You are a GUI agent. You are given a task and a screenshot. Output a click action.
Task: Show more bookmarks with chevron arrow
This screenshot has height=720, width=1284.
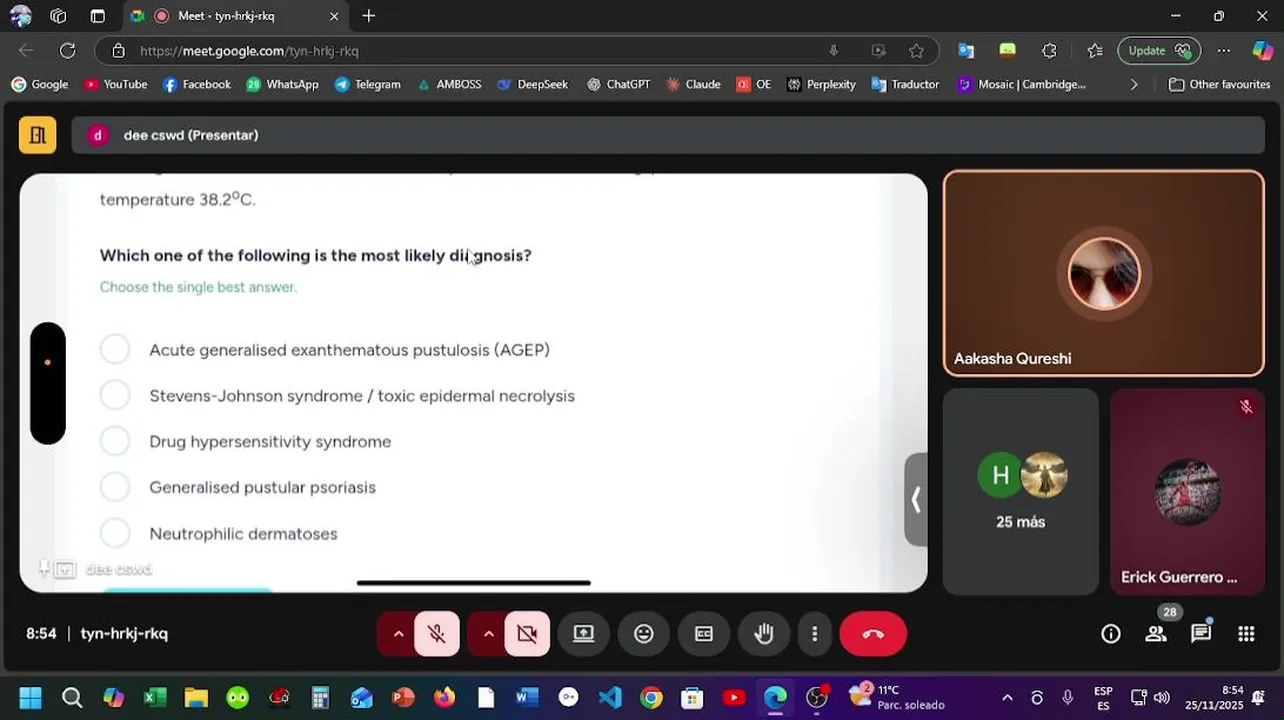[1134, 84]
